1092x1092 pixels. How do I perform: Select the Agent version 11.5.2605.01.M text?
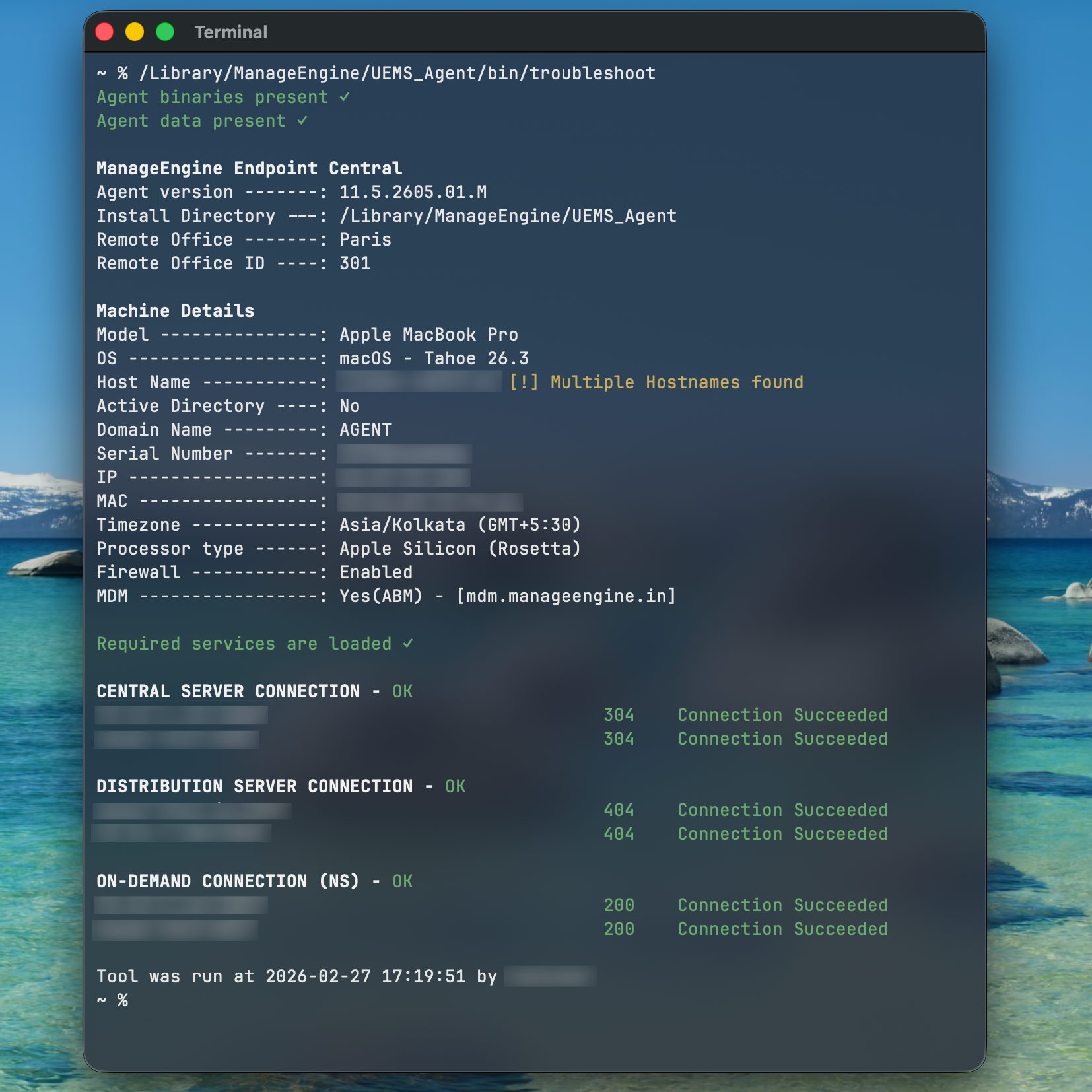(413, 191)
